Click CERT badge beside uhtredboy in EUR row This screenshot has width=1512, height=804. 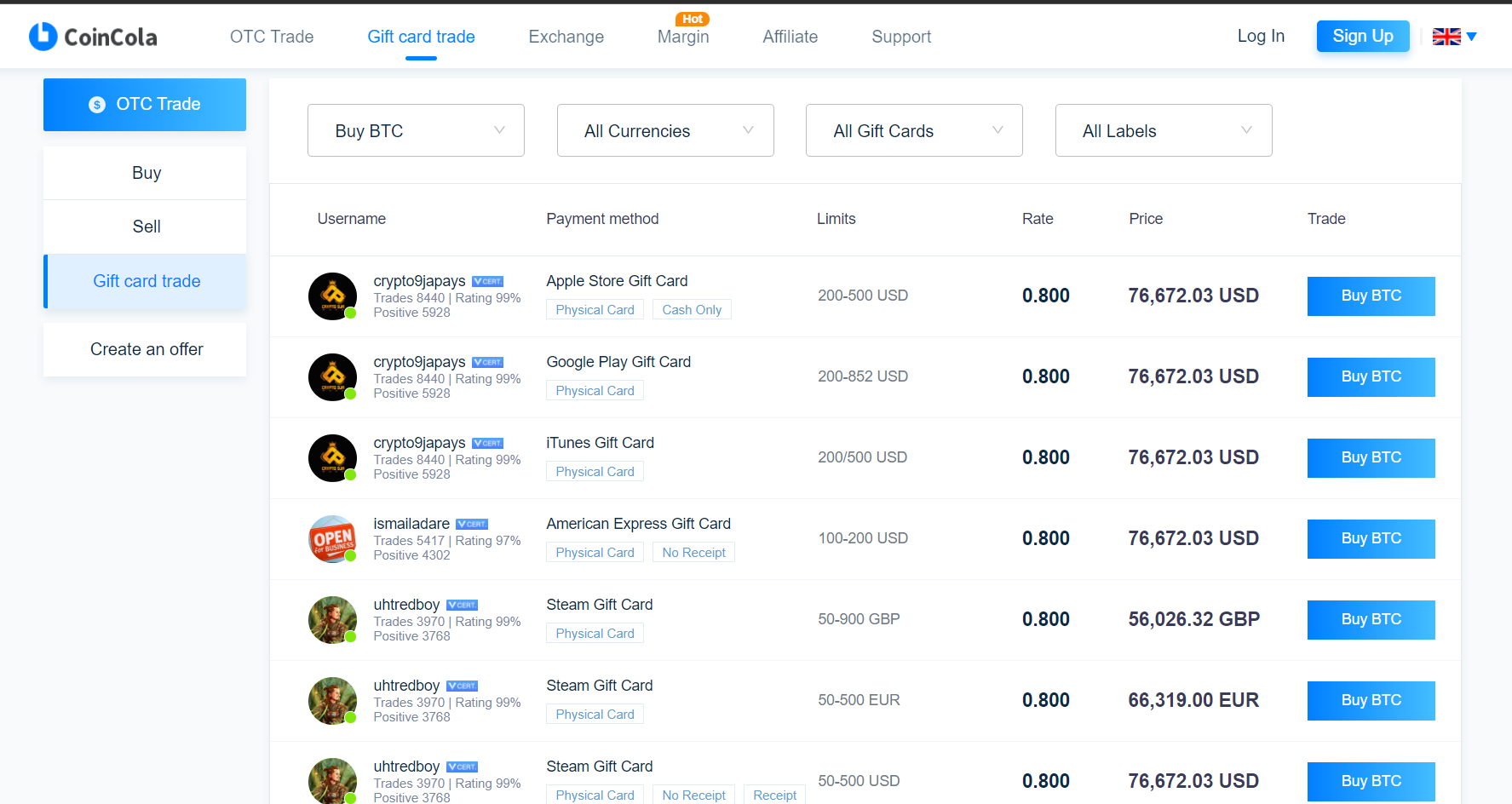pos(462,686)
